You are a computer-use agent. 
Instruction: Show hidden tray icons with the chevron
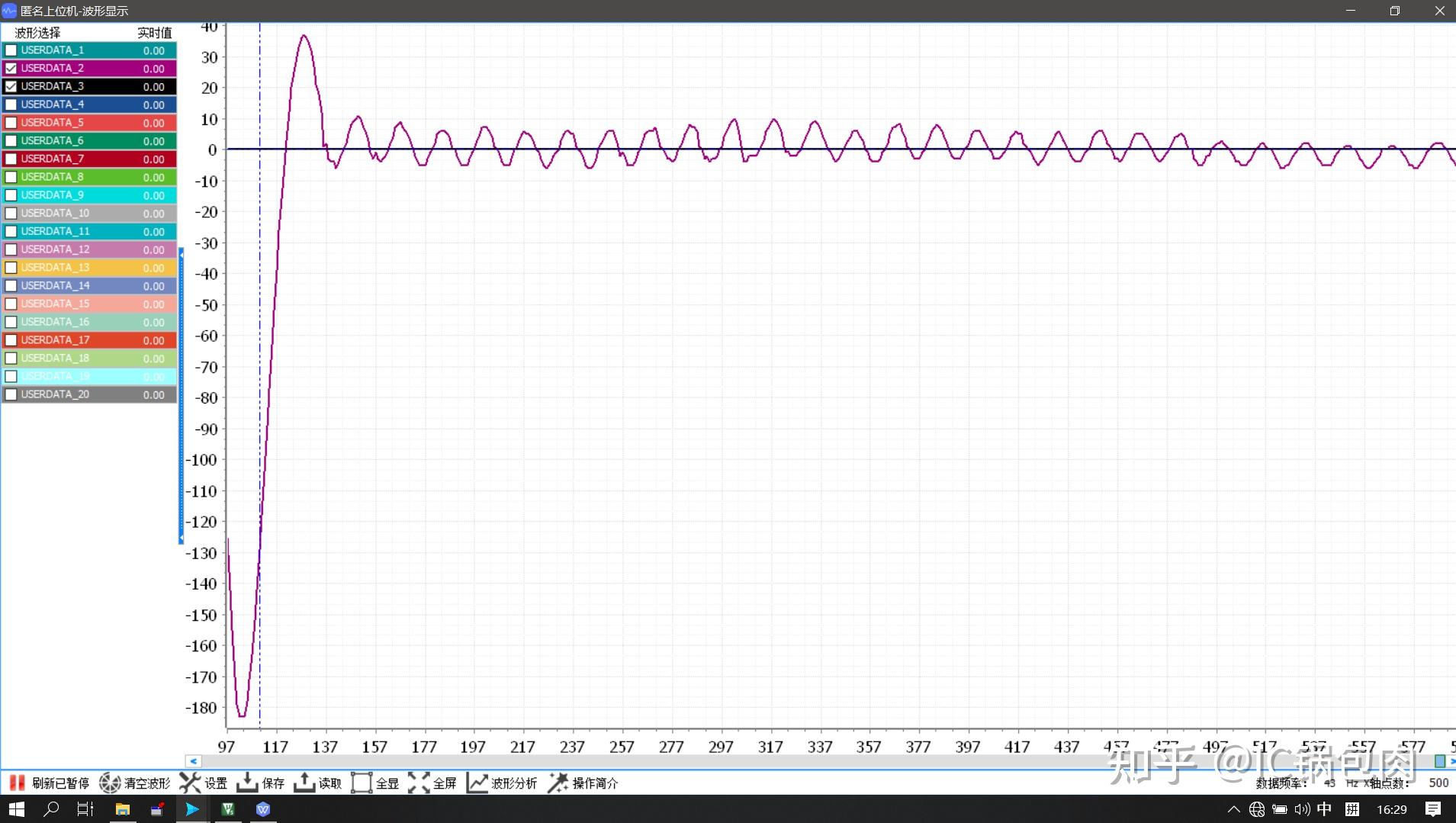(1233, 809)
